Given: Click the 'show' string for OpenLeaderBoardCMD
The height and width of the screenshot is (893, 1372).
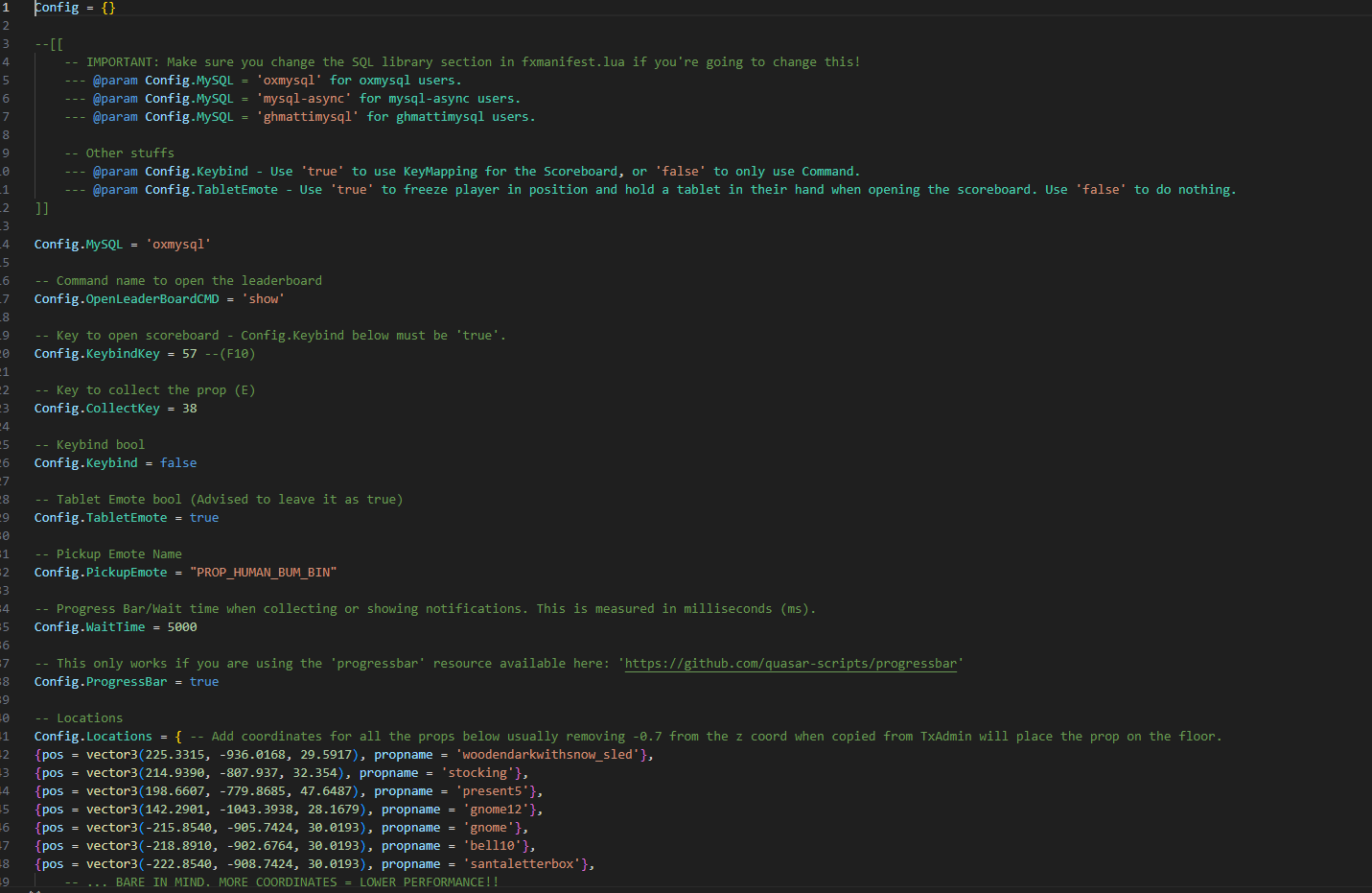Looking at the screenshot, I should [264, 299].
